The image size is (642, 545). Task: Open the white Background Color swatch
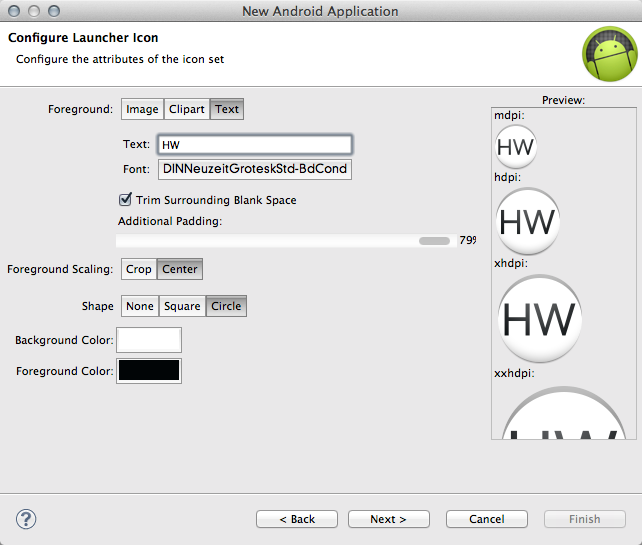click(x=149, y=340)
